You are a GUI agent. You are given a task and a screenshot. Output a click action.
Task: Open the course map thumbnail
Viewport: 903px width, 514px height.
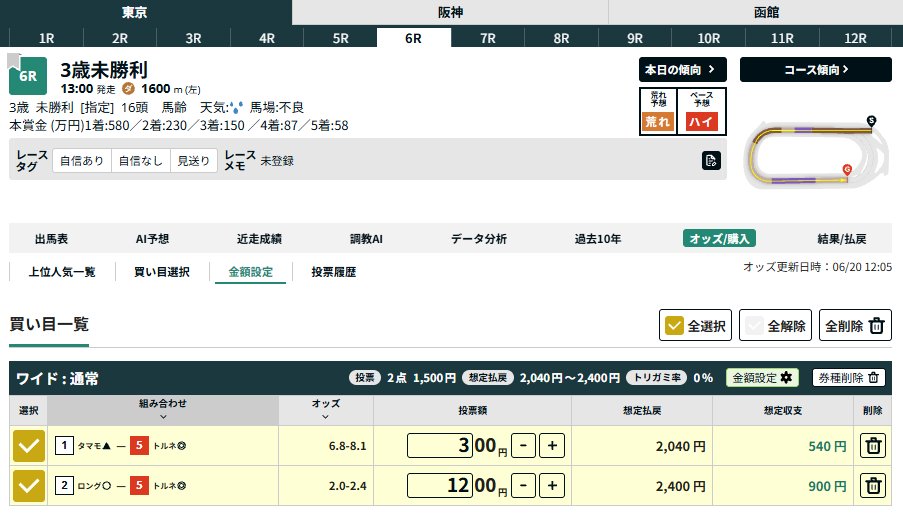tap(814, 151)
